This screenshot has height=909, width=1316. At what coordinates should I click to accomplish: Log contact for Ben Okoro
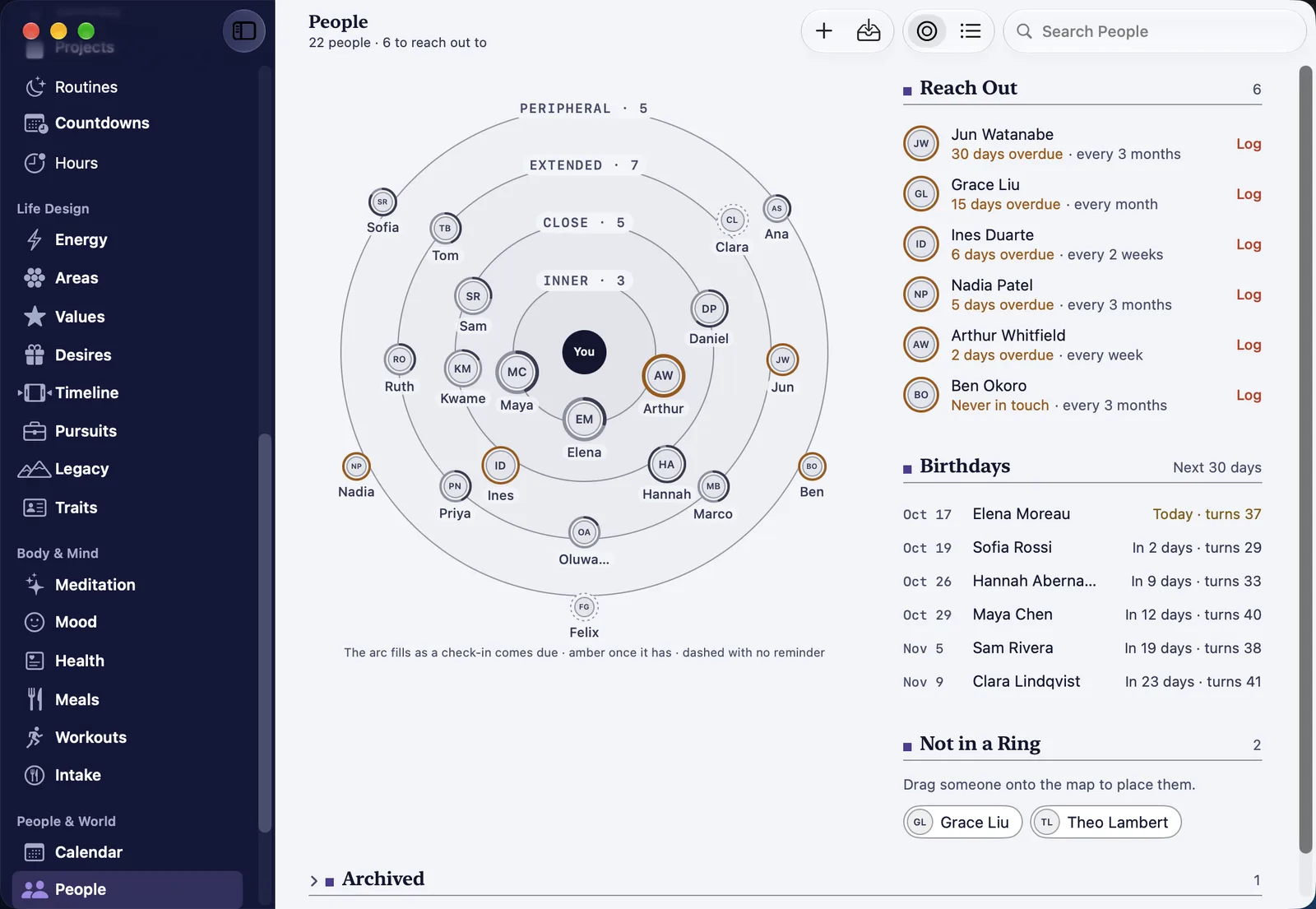click(1249, 395)
